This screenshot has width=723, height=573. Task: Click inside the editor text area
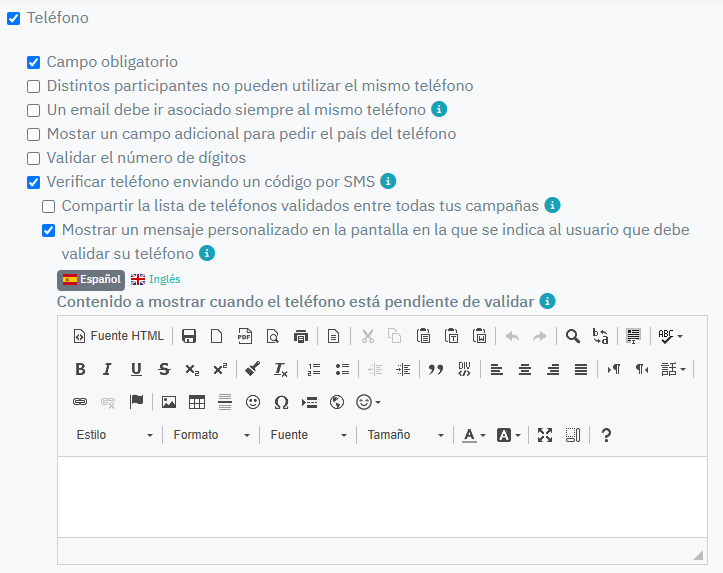click(382, 497)
